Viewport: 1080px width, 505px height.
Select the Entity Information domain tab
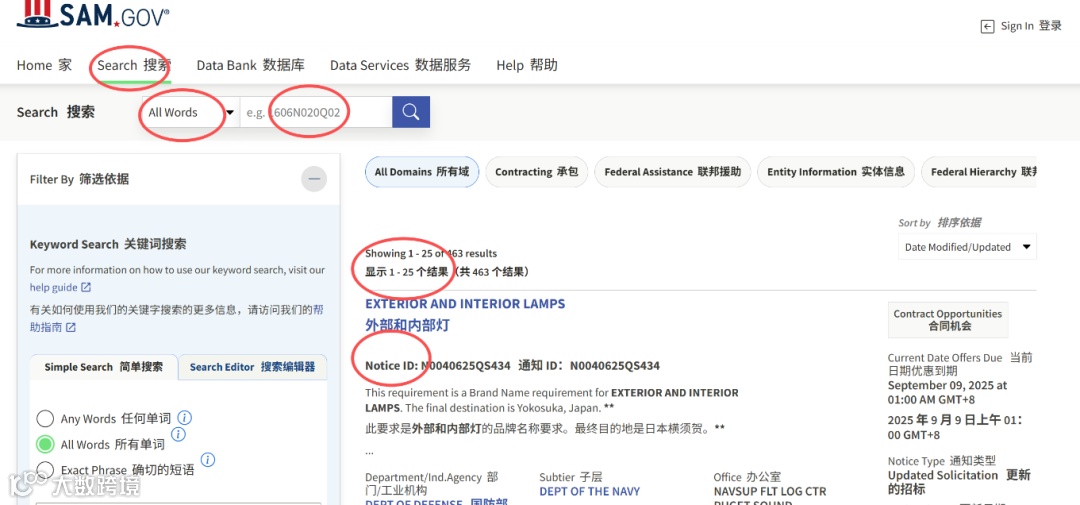coord(835,172)
